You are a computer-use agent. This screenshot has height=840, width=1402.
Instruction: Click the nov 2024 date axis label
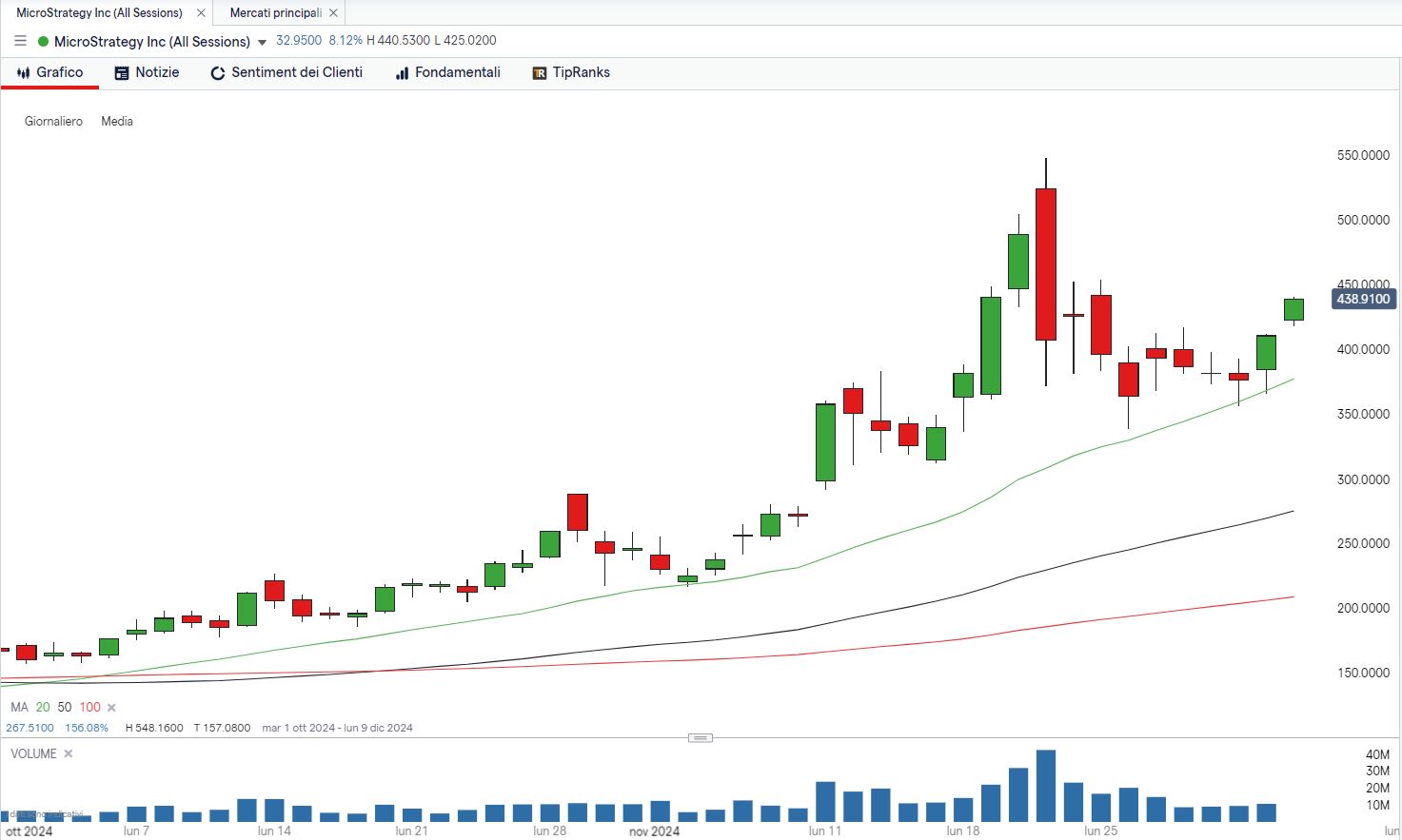(655, 831)
